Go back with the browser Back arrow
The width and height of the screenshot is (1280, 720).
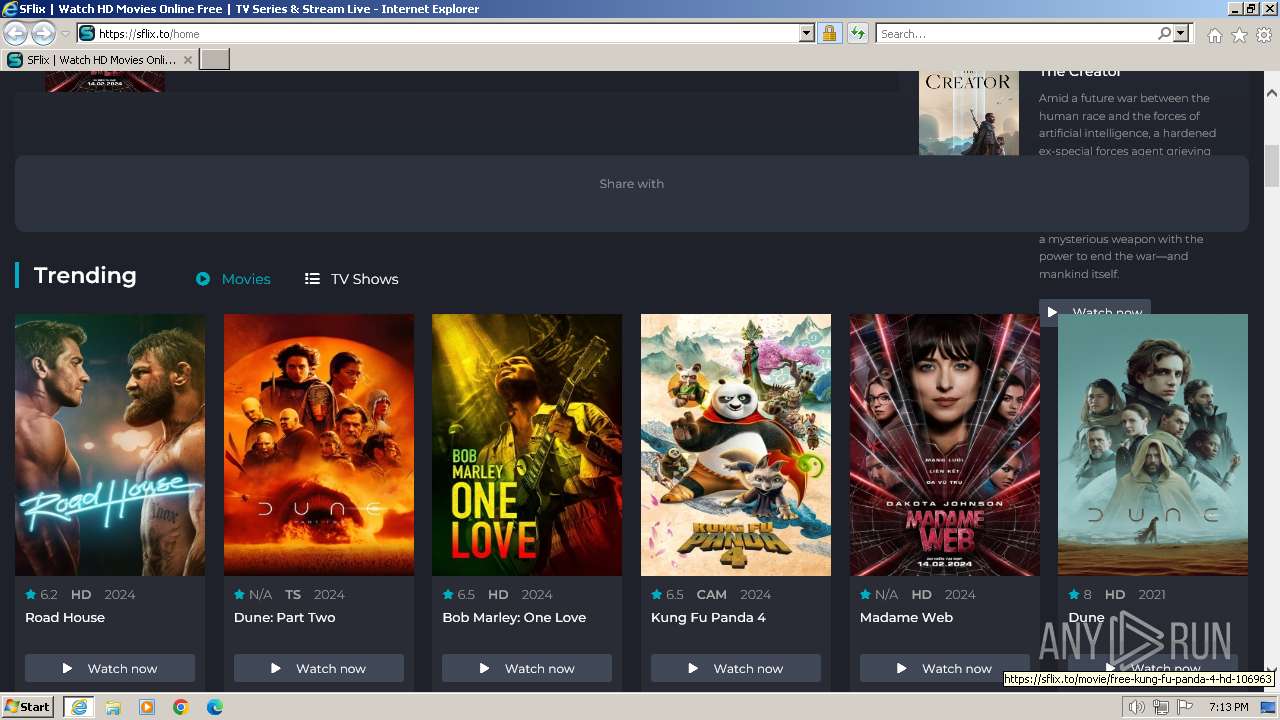(x=15, y=33)
